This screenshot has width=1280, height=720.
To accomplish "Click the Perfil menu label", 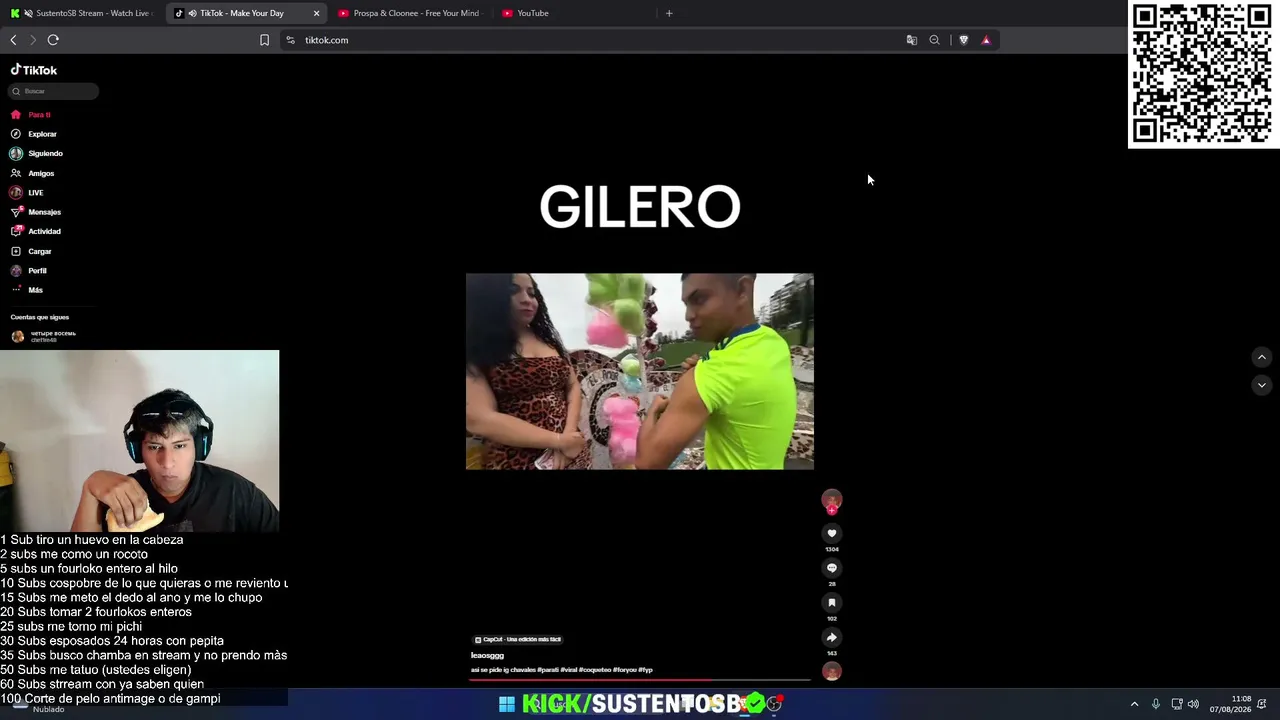I will [x=37, y=271].
